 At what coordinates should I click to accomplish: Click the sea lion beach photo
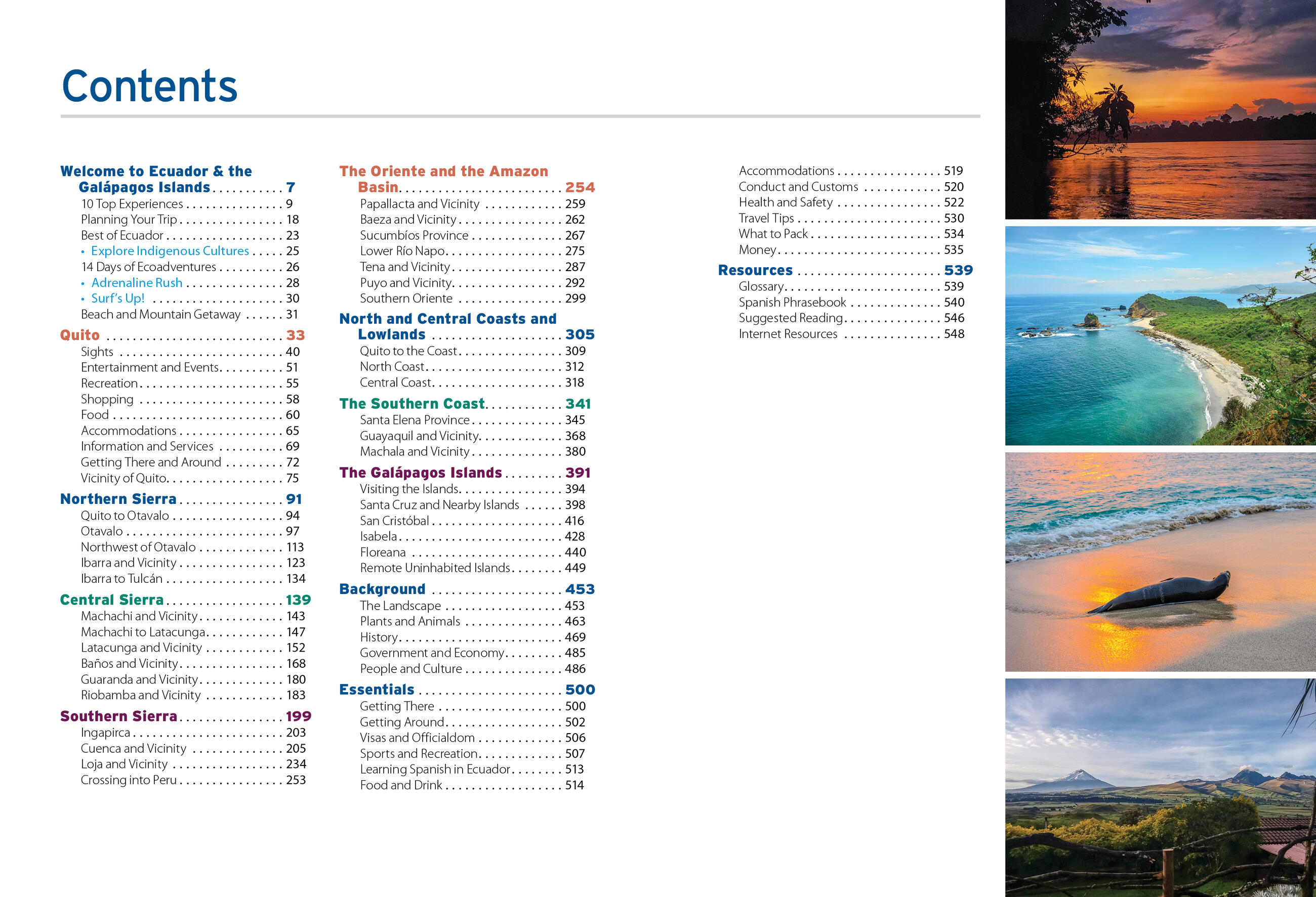pyautogui.click(x=1160, y=562)
